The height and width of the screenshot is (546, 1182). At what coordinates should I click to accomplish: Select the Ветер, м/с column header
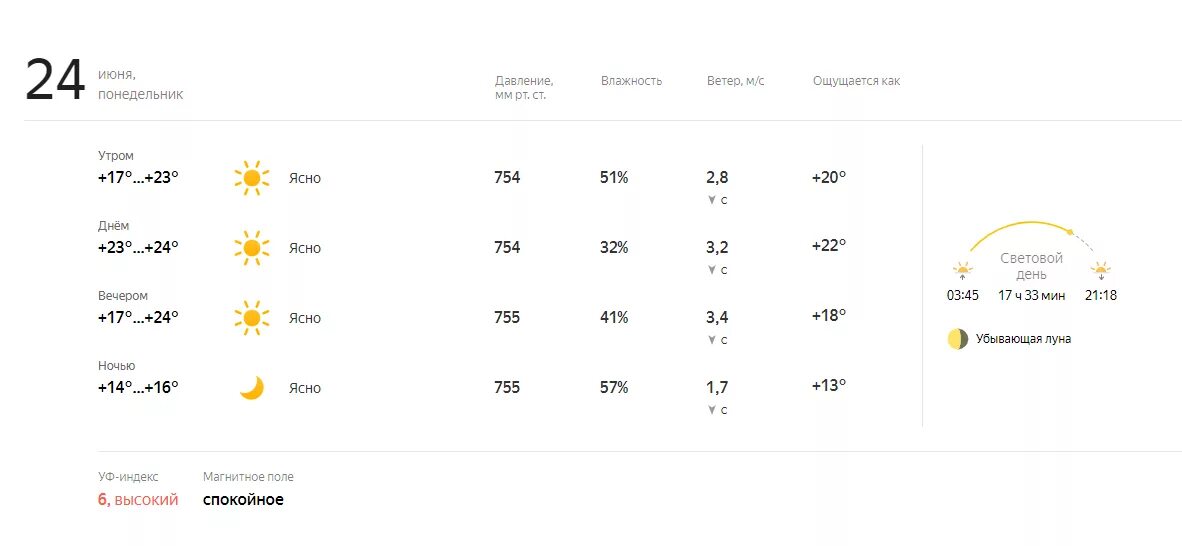click(x=736, y=81)
